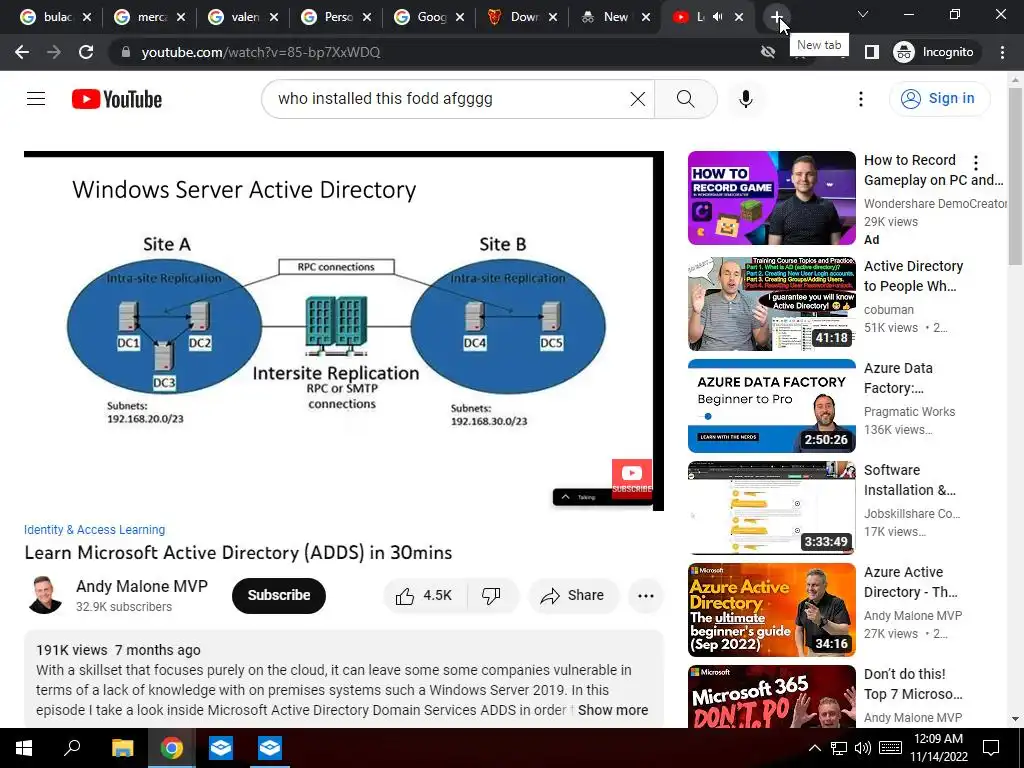Open 'Azure Active Directory' video thumbnail
1024x768 pixels.
[x=771, y=609]
